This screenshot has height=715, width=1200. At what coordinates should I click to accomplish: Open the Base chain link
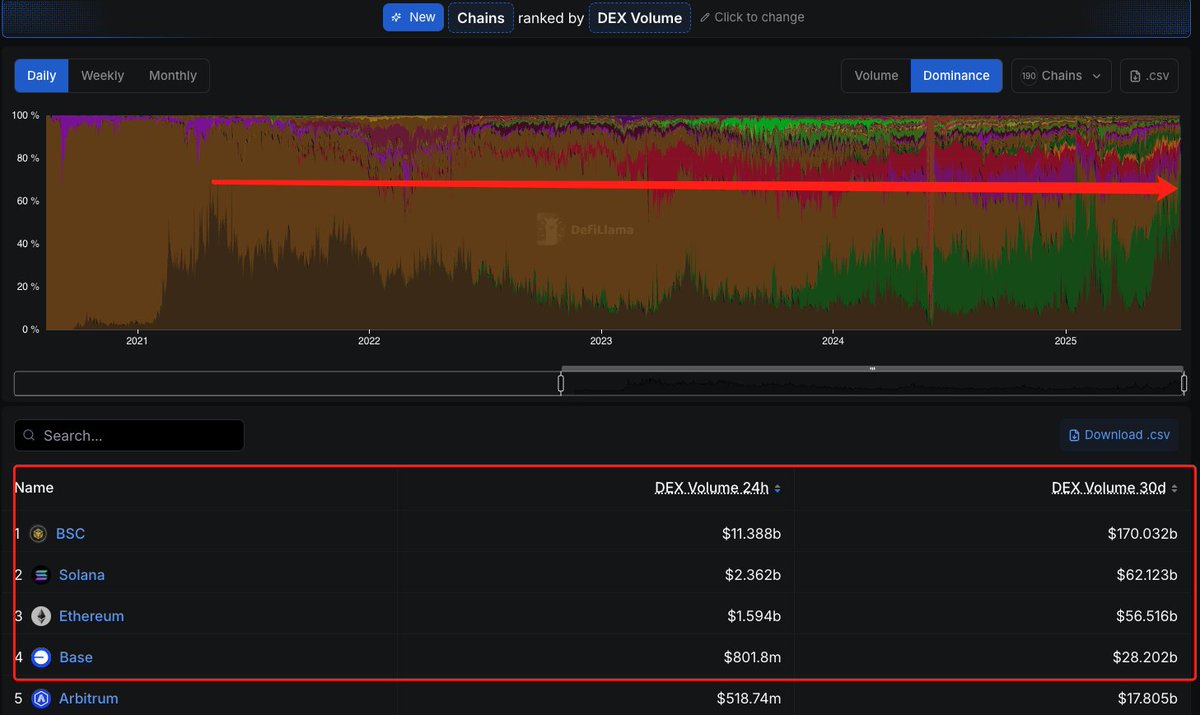pos(76,657)
